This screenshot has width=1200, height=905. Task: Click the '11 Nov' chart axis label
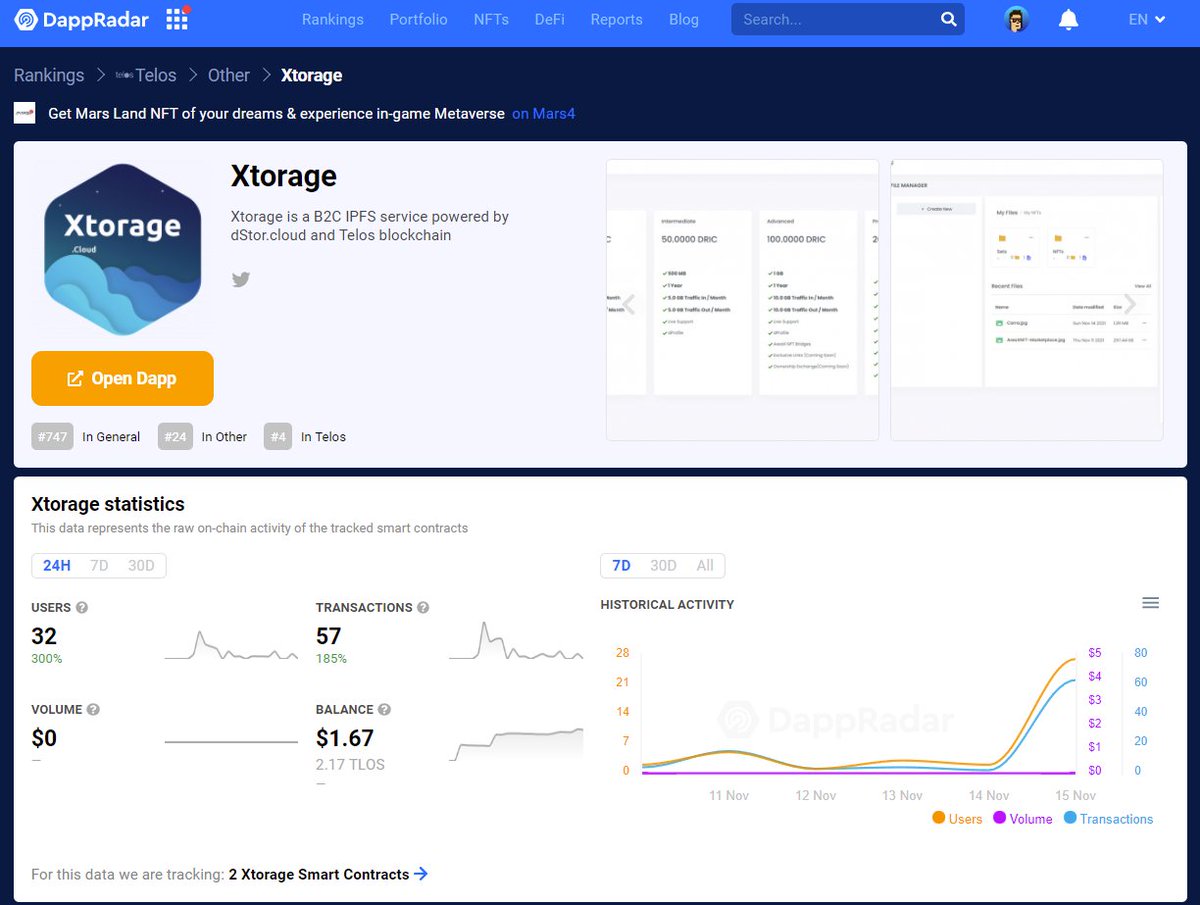(x=729, y=795)
